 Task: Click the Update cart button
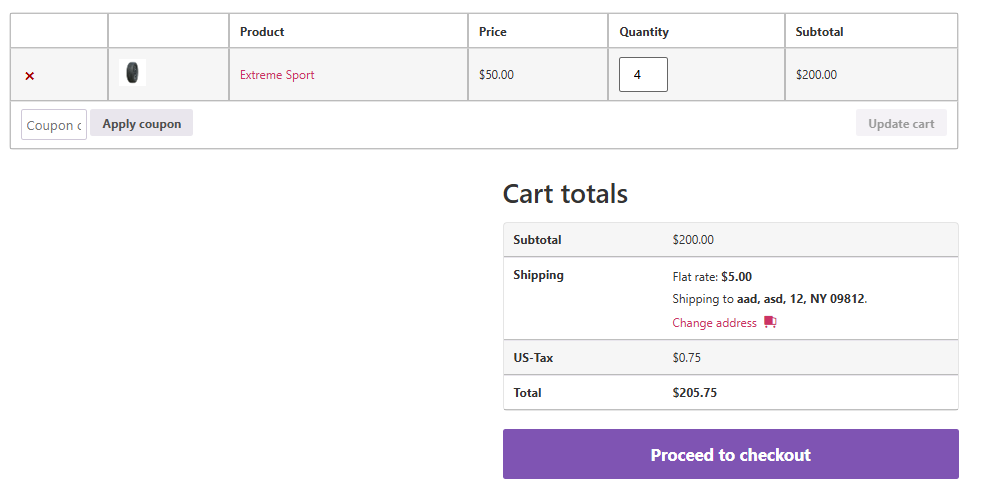(900, 124)
